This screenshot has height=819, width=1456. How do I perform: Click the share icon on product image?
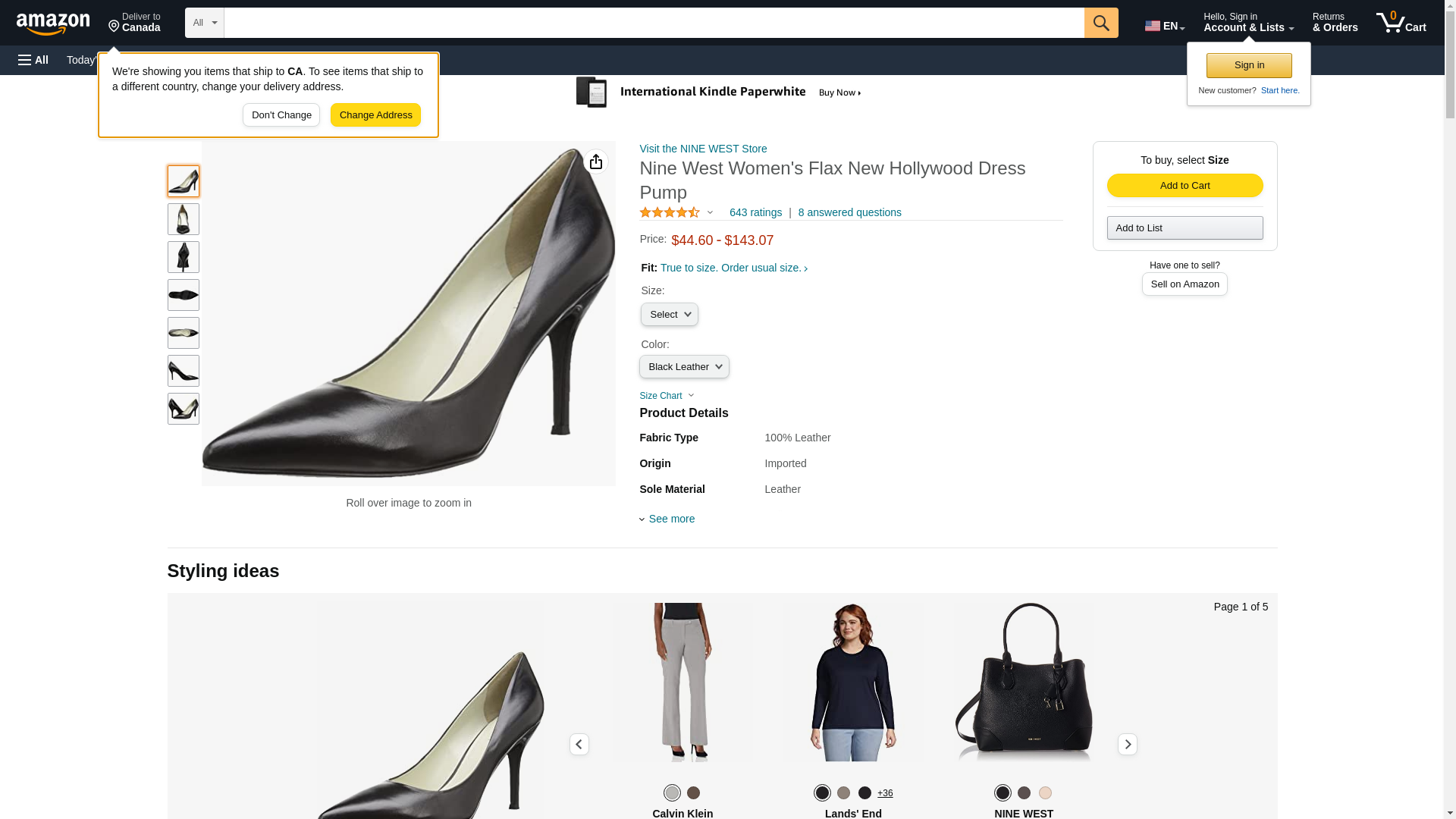pyautogui.click(x=596, y=162)
